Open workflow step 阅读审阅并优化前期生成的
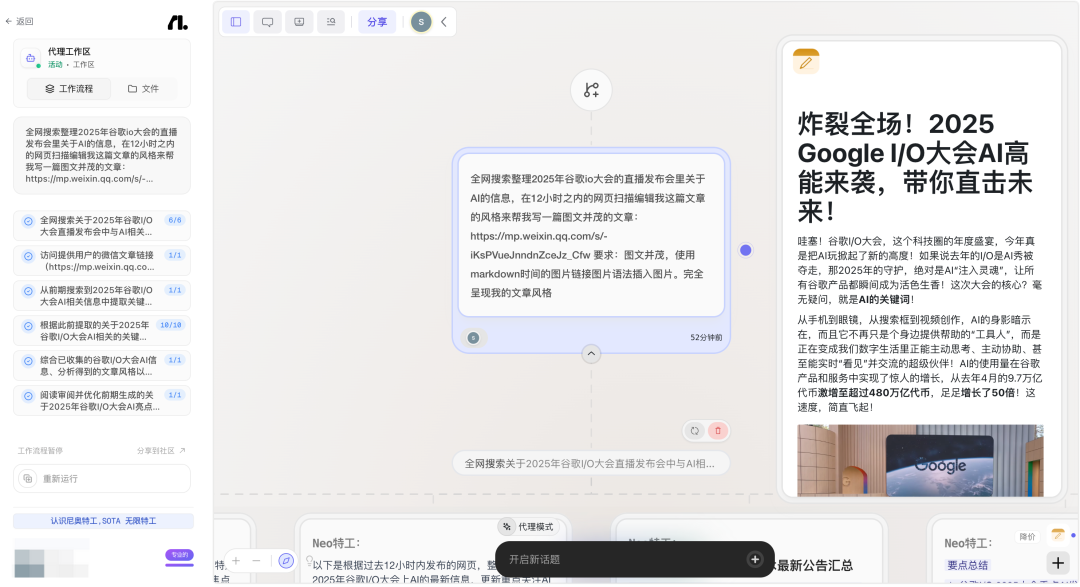 coord(102,401)
